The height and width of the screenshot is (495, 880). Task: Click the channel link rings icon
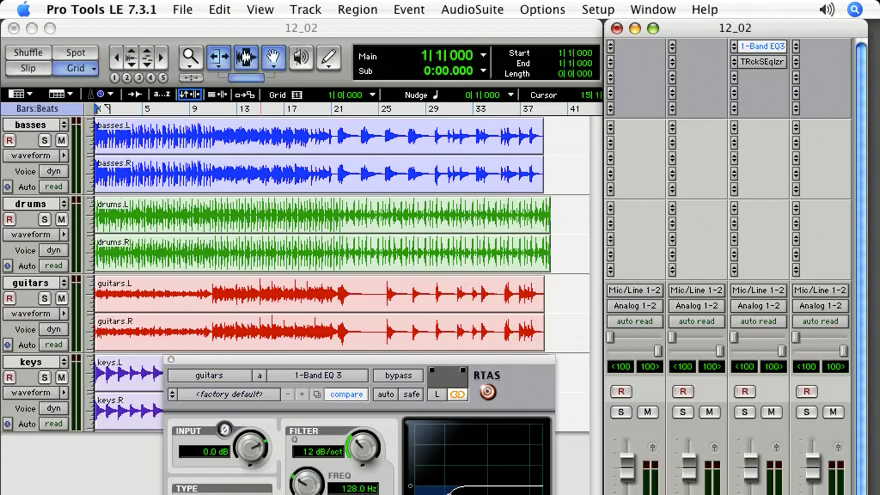[x=457, y=395]
